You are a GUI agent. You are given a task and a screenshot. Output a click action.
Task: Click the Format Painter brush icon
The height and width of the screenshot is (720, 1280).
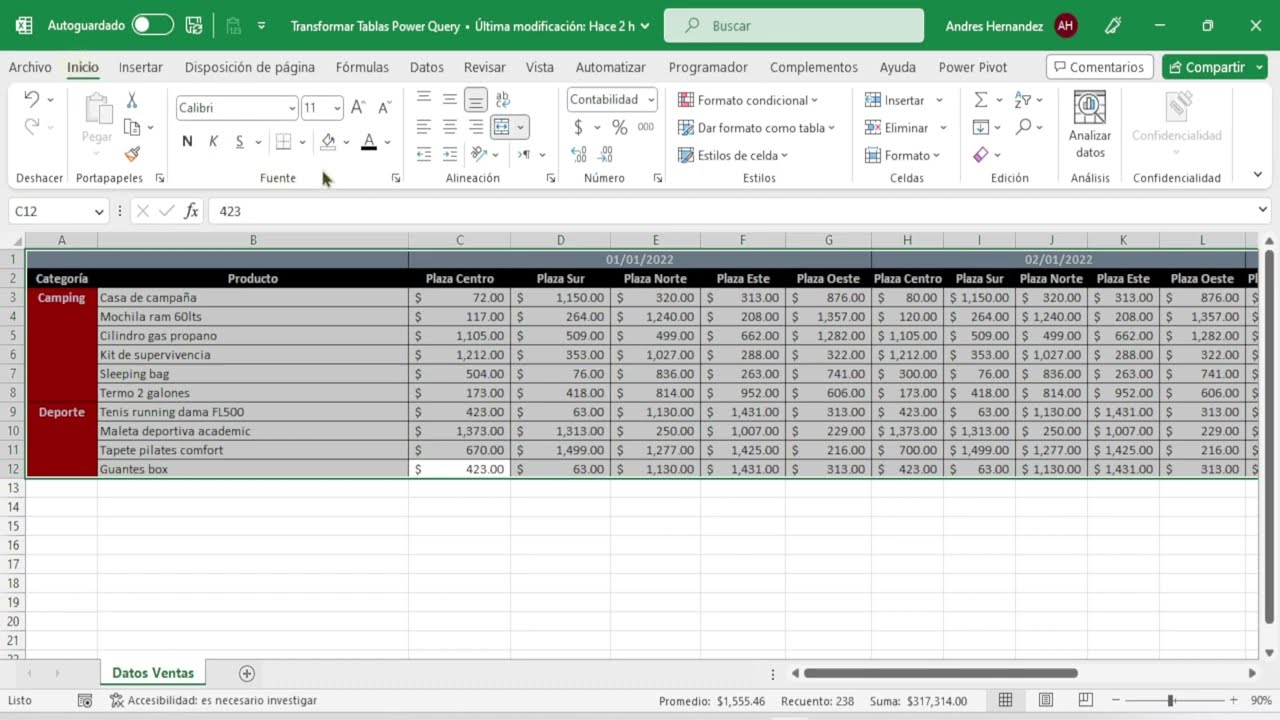pos(132,154)
